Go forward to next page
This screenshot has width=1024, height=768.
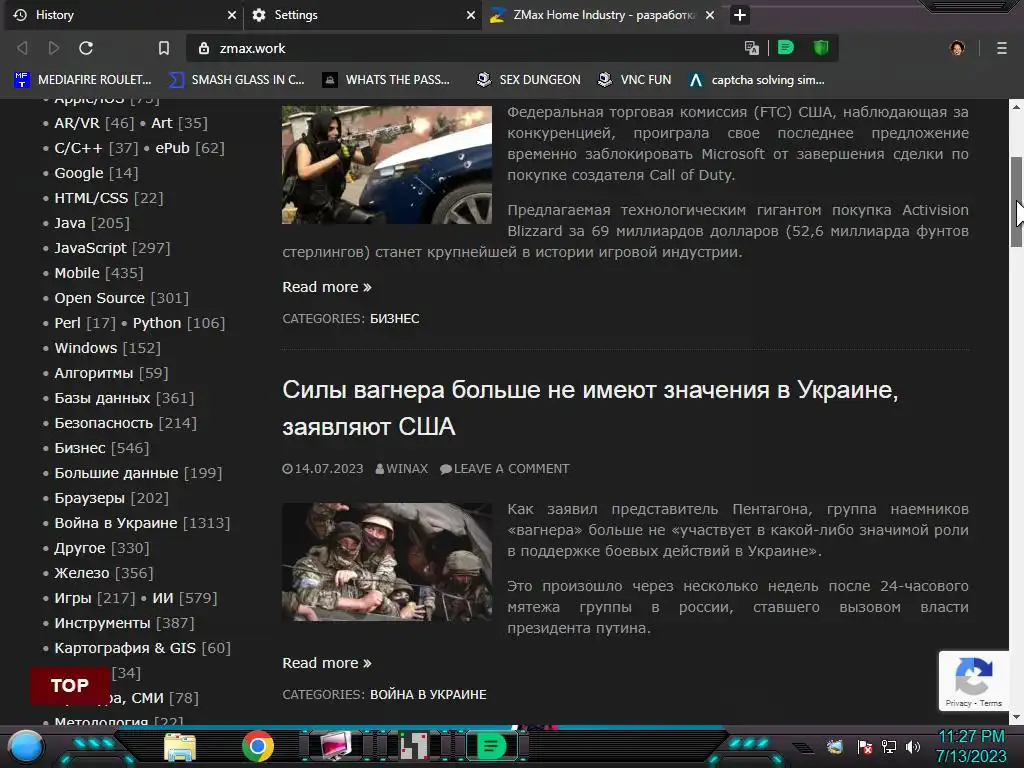pos(54,48)
